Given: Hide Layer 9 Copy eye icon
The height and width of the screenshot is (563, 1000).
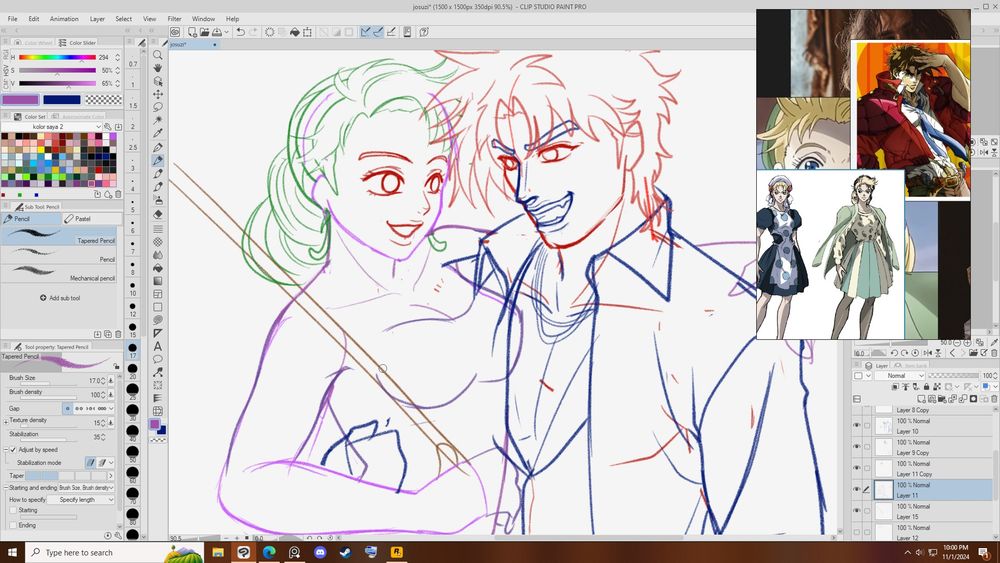Looking at the screenshot, I should (857, 446).
